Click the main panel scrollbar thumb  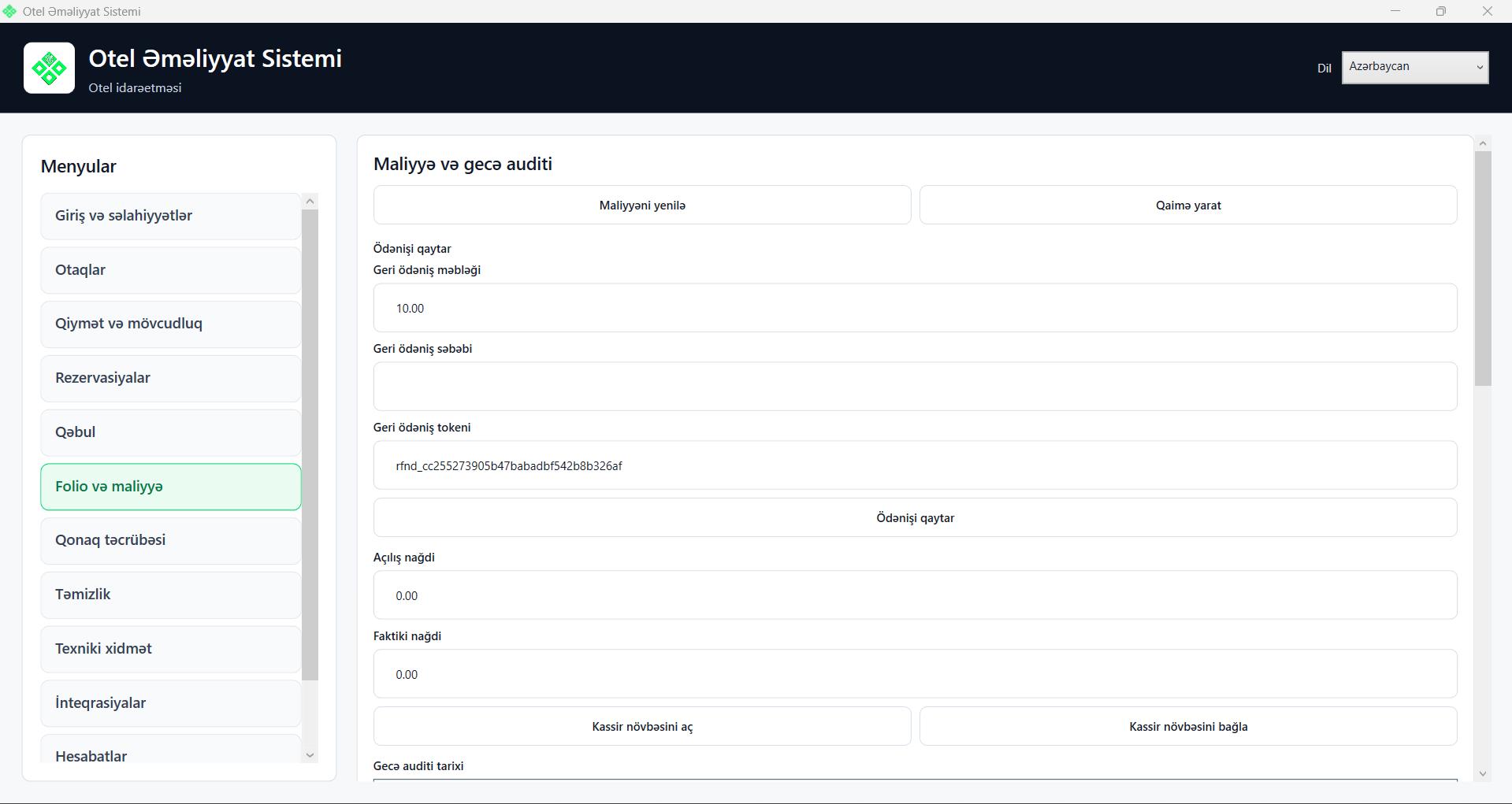pos(1483,269)
